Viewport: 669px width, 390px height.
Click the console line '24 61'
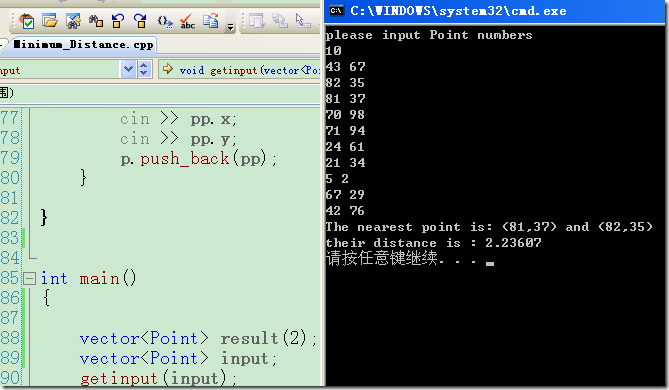click(x=345, y=147)
